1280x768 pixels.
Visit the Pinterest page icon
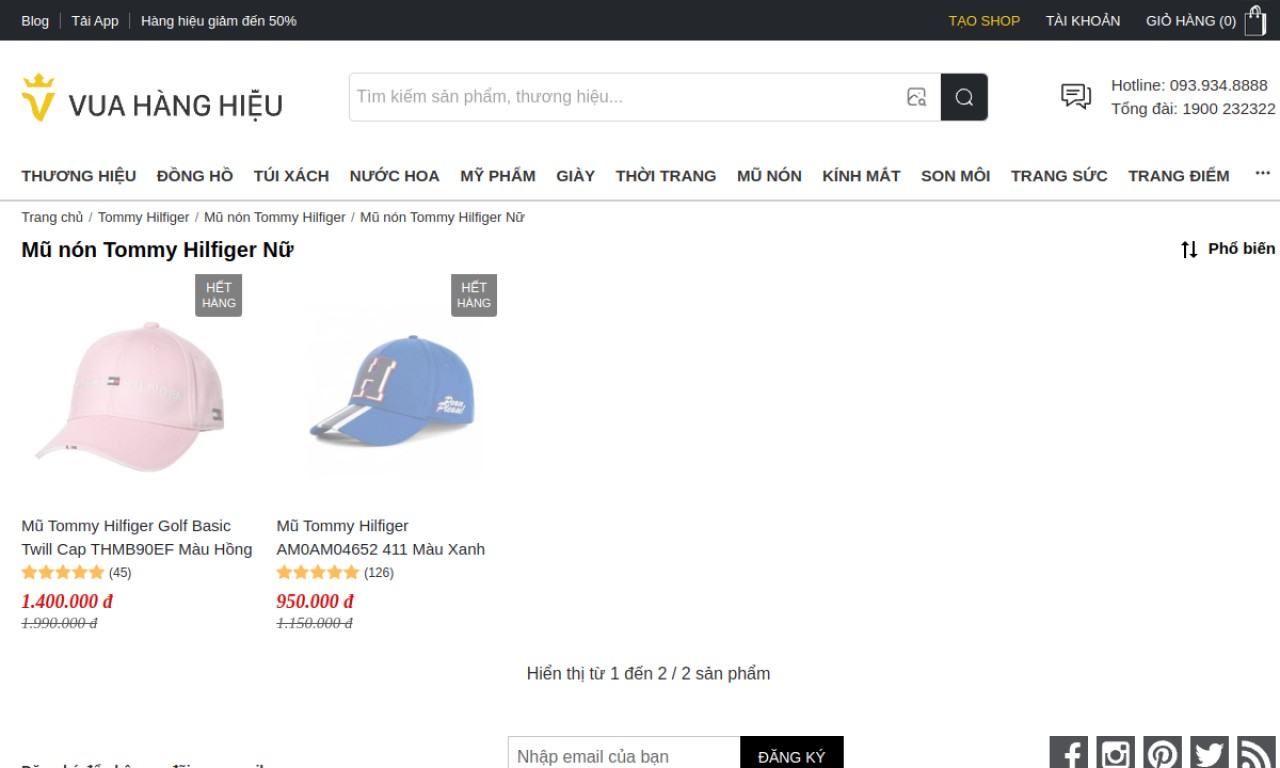[x=1162, y=754]
